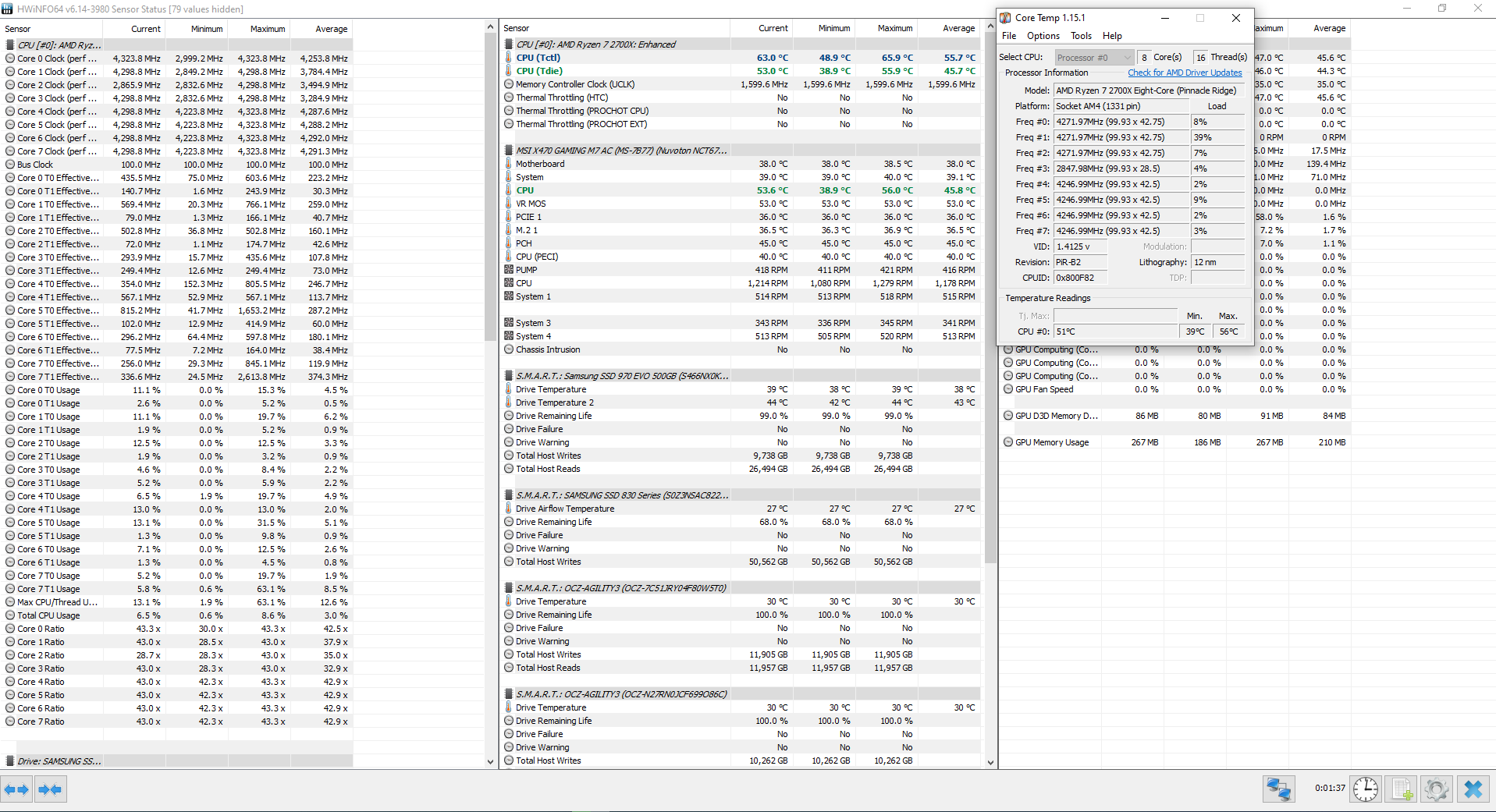Click the Core Temp app icon in title bar
The width and height of the screenshot is (1496, 812).
pyautogui.click(x=1006, y=17)
